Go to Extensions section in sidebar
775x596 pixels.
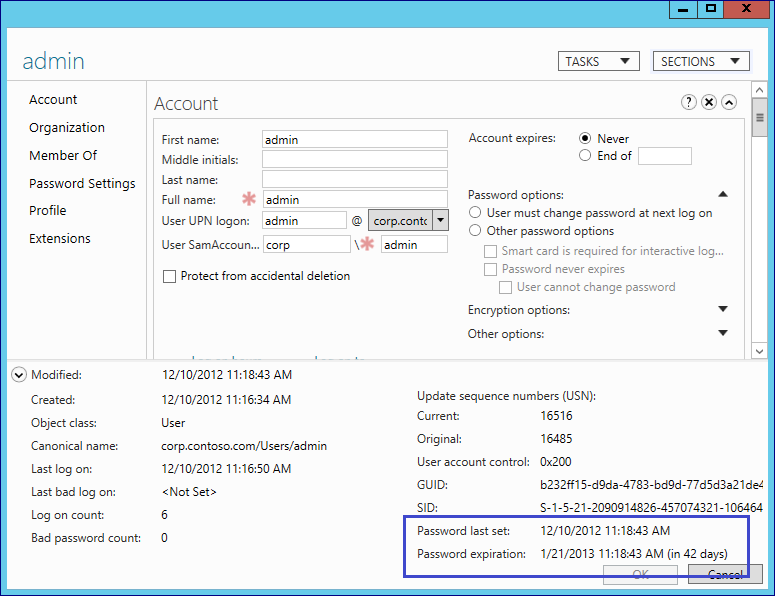coord(60,239)
